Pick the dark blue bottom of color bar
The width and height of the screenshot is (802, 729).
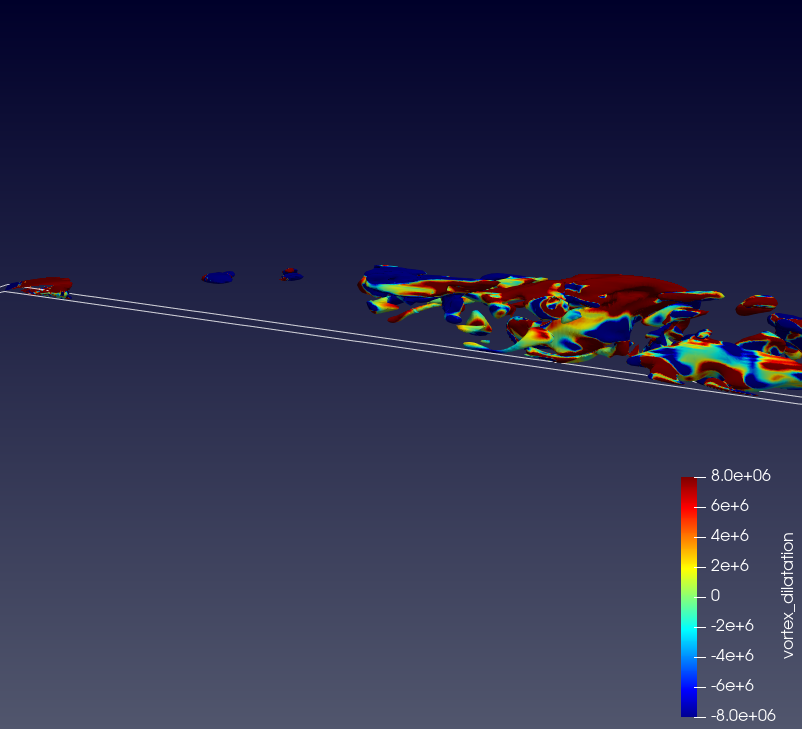(x=689, y=709)
